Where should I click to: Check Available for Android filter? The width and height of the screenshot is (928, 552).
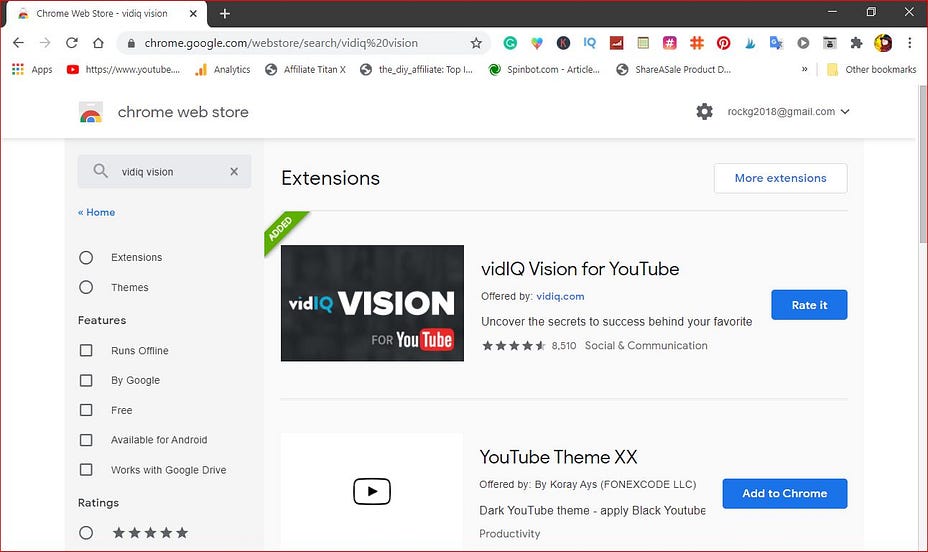[86, 440]
